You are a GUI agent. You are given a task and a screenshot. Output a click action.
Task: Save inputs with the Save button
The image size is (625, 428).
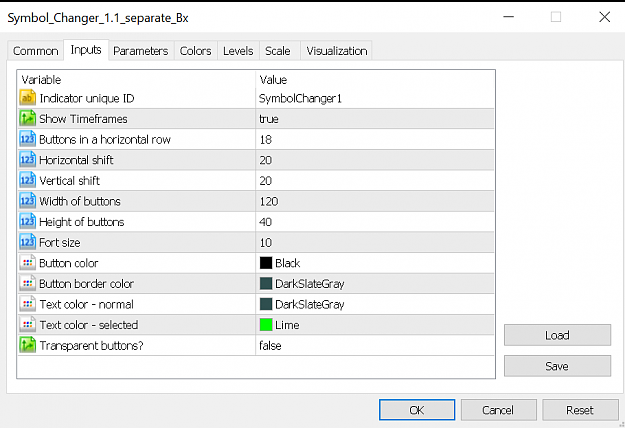click(x=557, y=366)
